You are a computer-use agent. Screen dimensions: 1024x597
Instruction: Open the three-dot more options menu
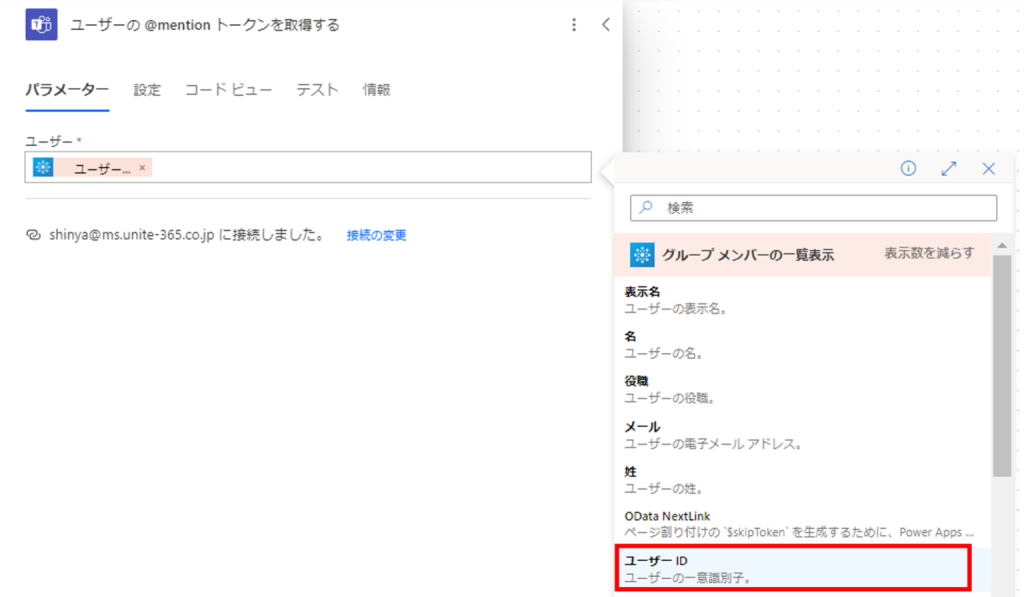(x=573, y=25)
